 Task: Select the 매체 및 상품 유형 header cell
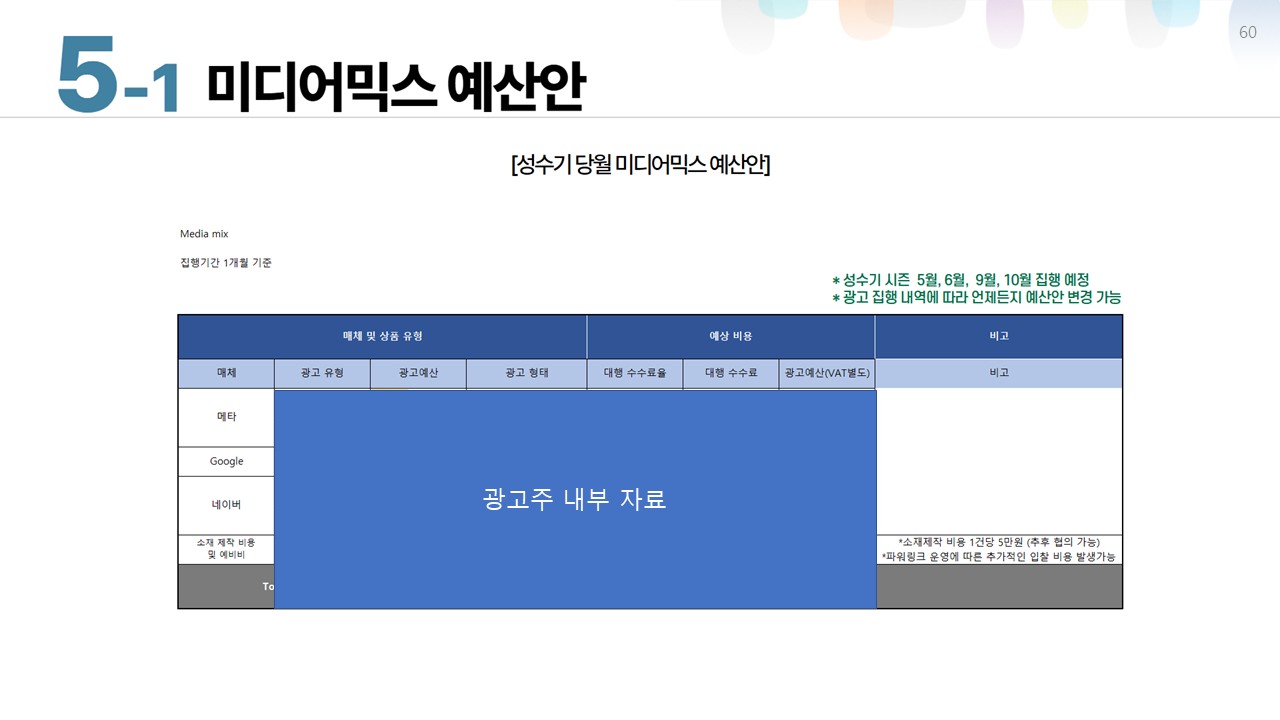point(382,336)
